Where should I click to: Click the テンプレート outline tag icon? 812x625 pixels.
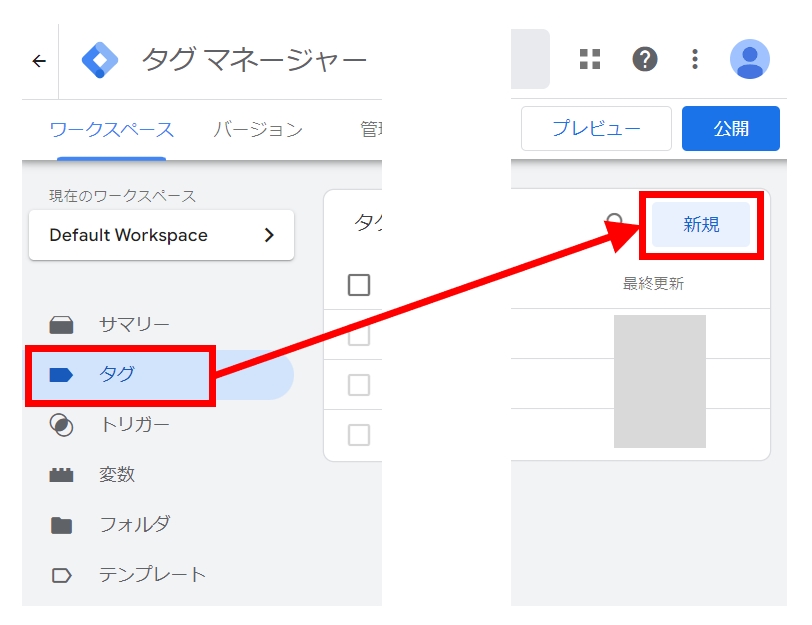61,575
